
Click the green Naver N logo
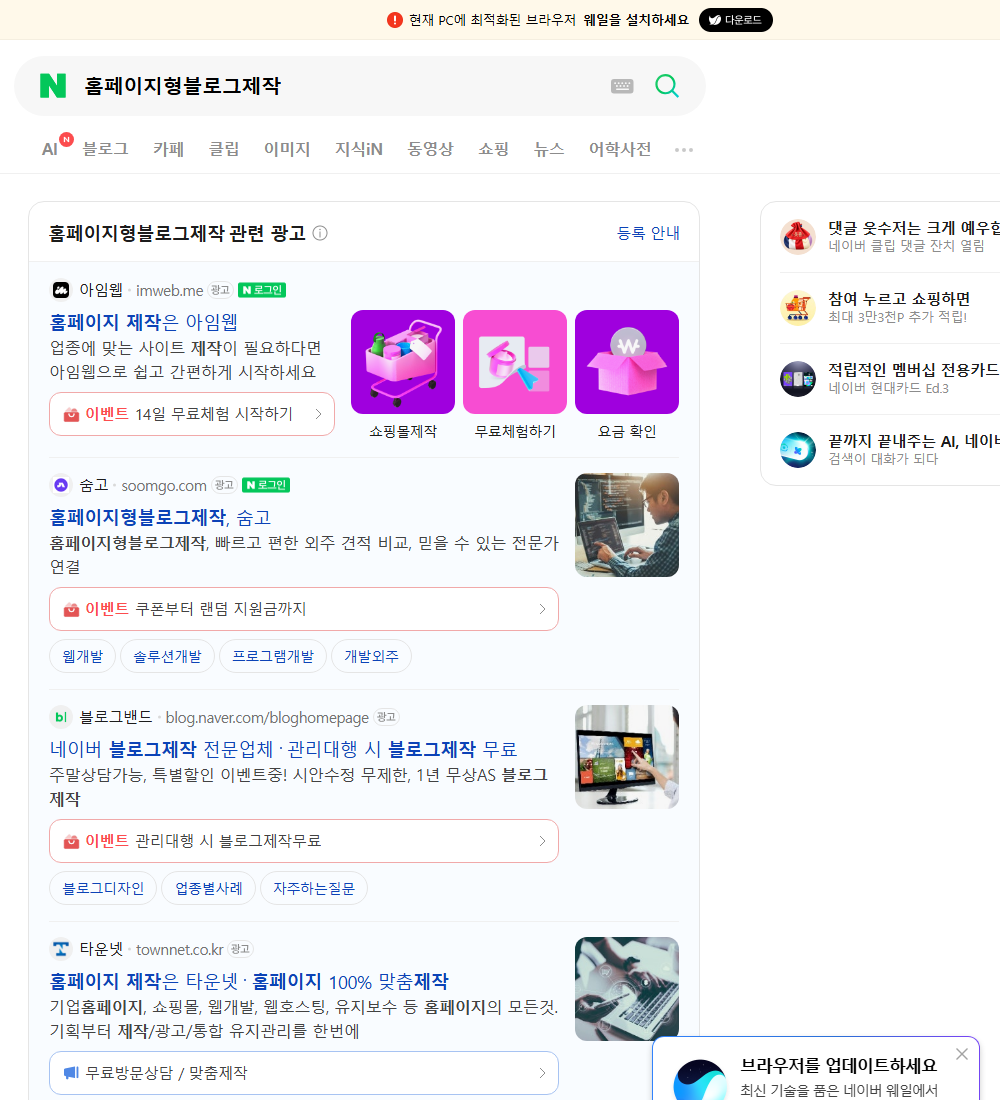click(x=53, y=86)
